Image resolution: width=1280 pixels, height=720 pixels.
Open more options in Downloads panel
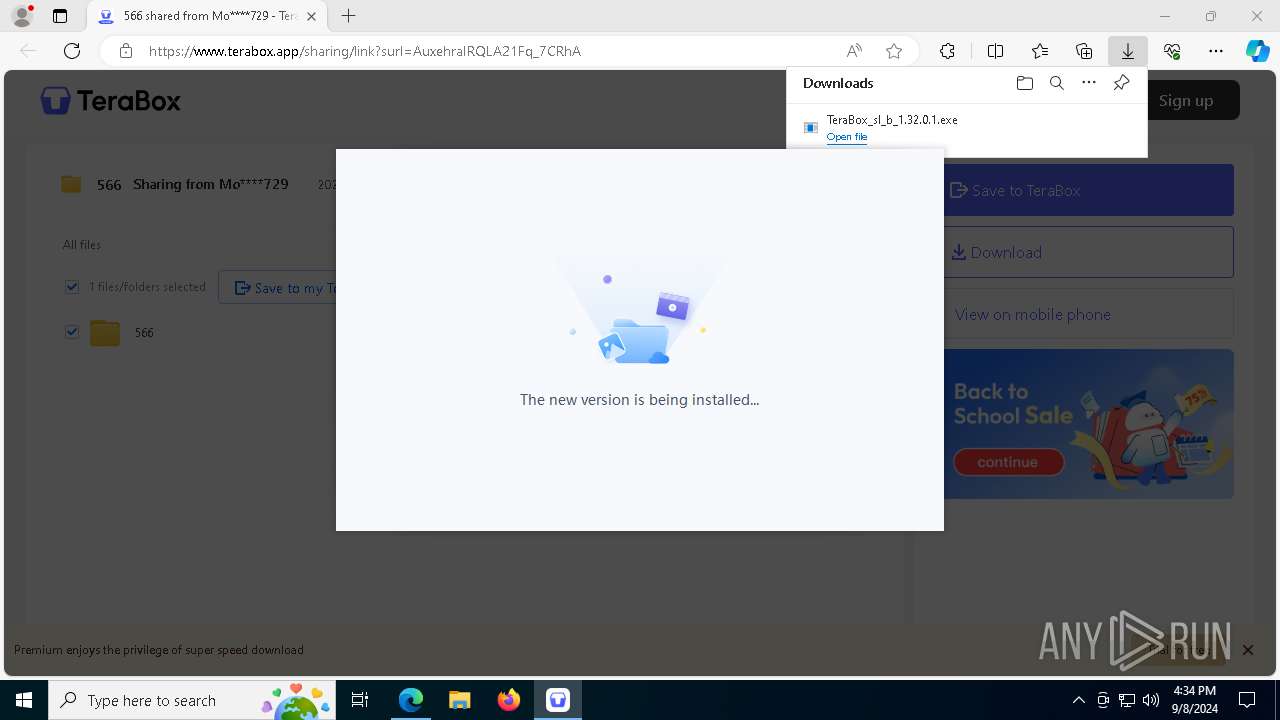tap(1089, 83)
